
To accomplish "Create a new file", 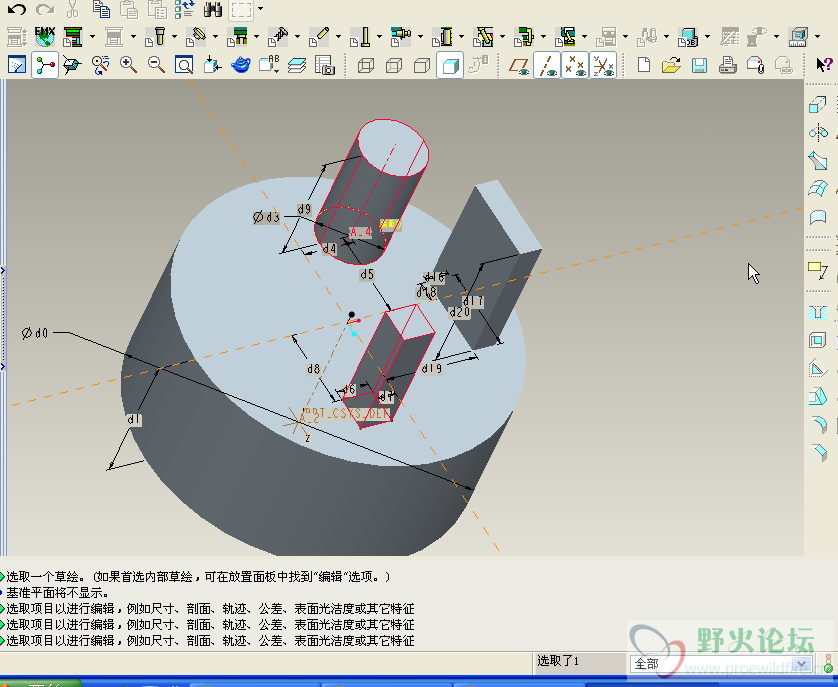I will click(644, 65).
